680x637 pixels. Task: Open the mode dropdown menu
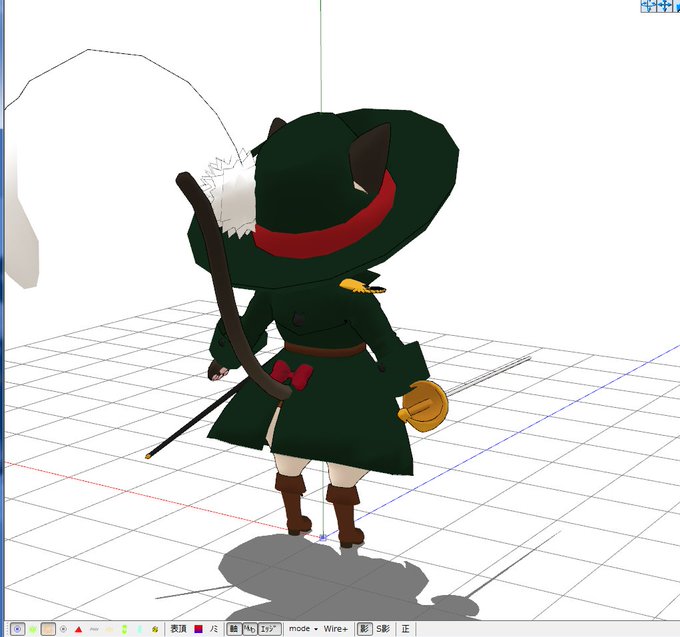tap(303, 629)
